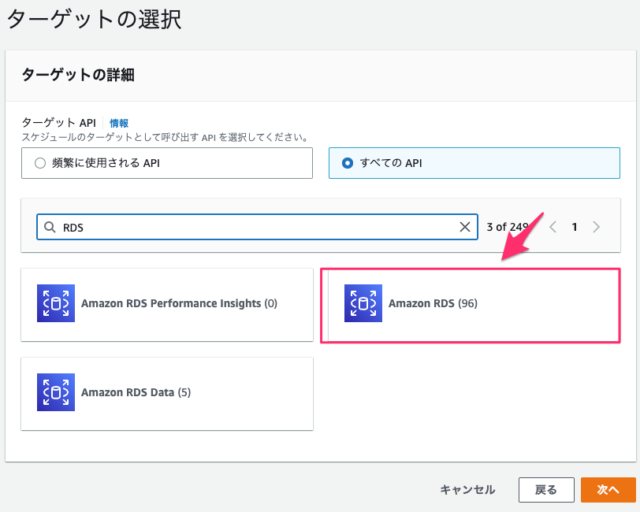Proceed with the 次へ button

point(608,490)
